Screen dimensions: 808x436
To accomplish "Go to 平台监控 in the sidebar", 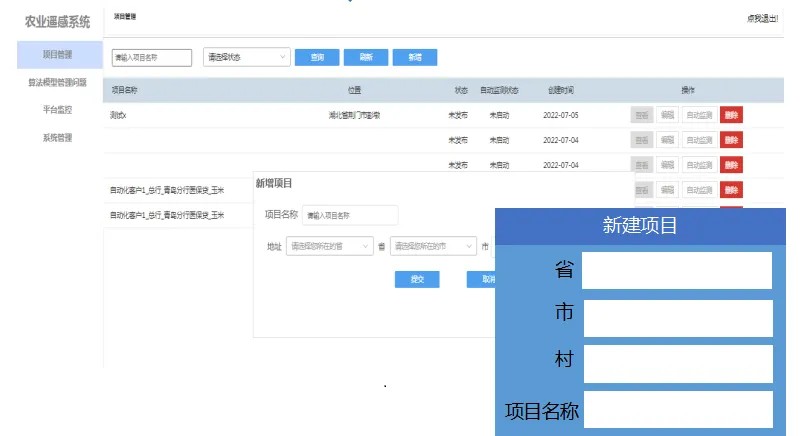I will point(57,110).
